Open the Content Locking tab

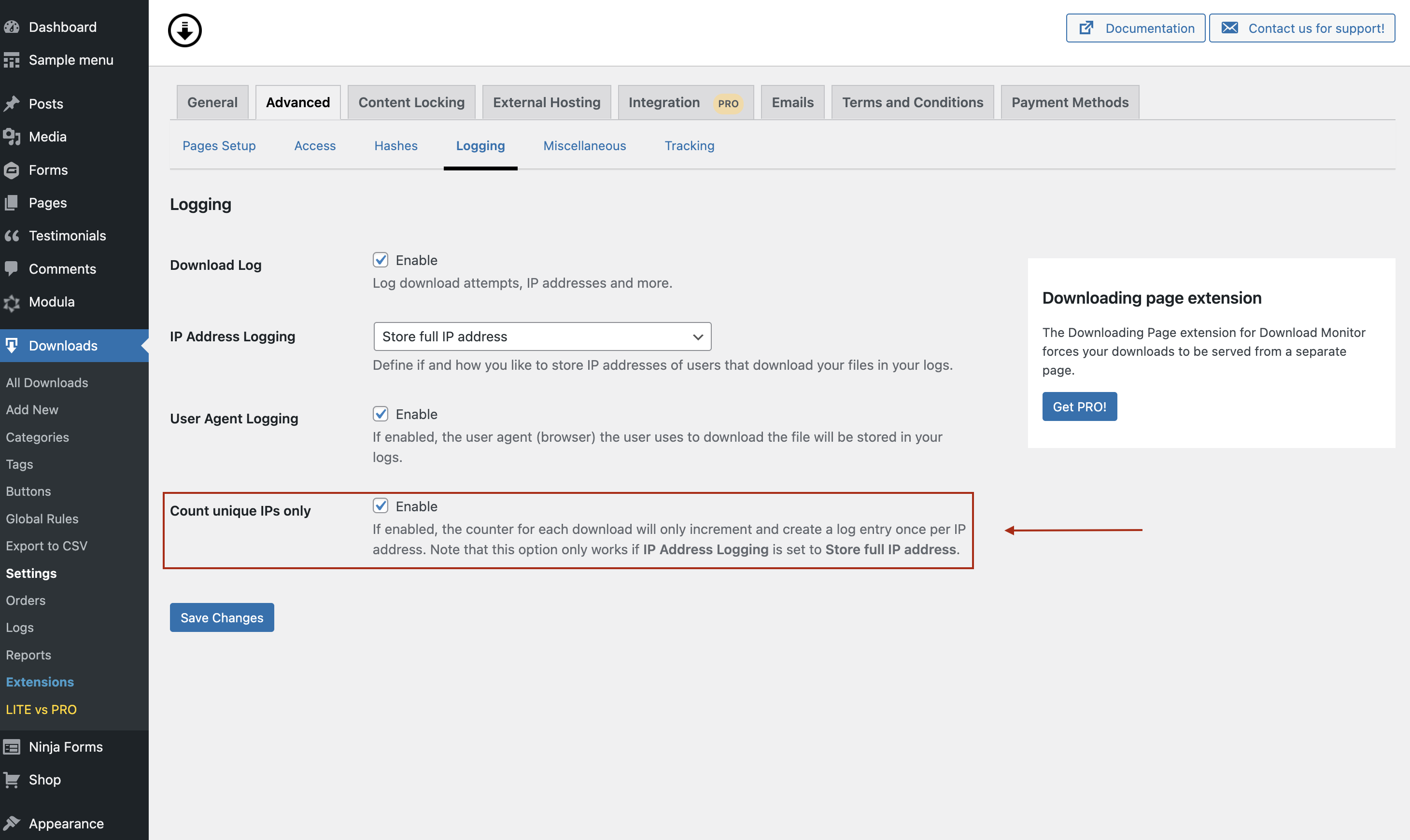(411, 102)
